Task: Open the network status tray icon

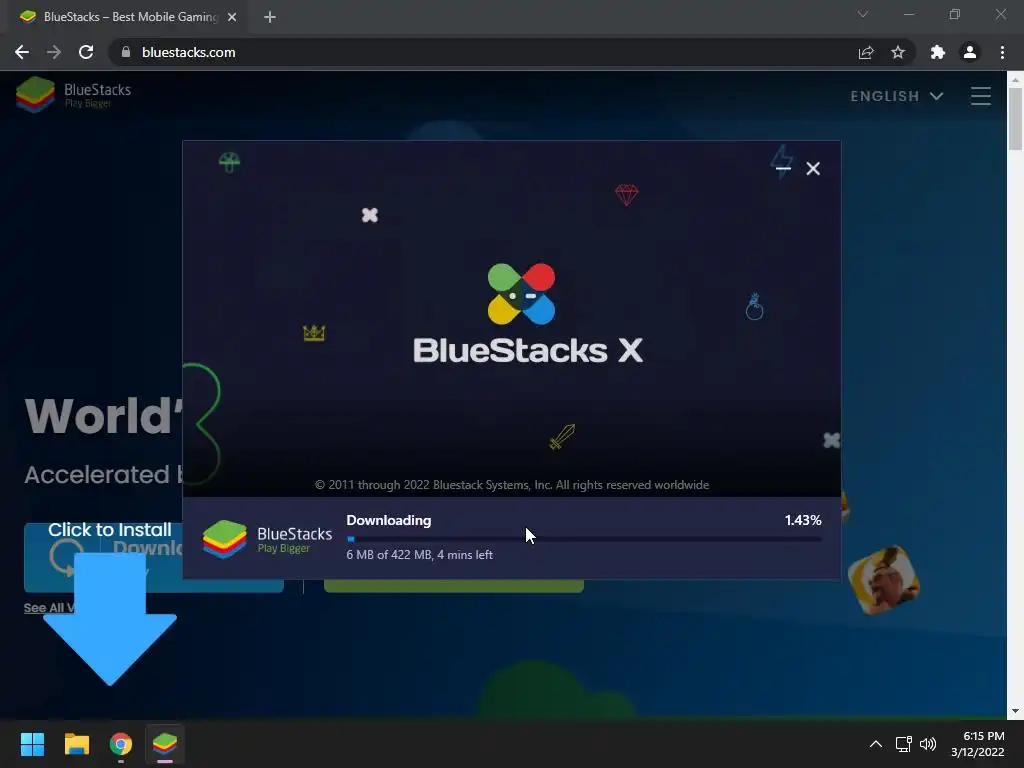Action: (904, 744)
